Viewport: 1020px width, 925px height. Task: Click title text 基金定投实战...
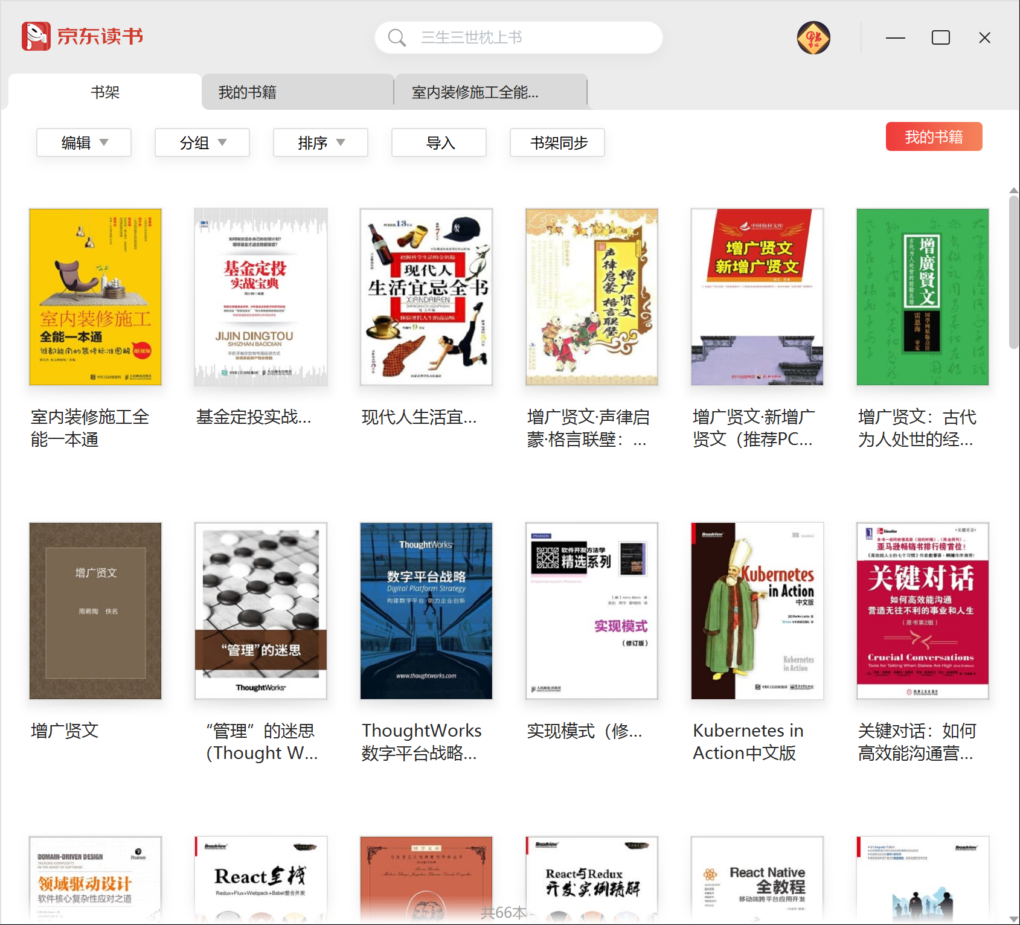254,417
